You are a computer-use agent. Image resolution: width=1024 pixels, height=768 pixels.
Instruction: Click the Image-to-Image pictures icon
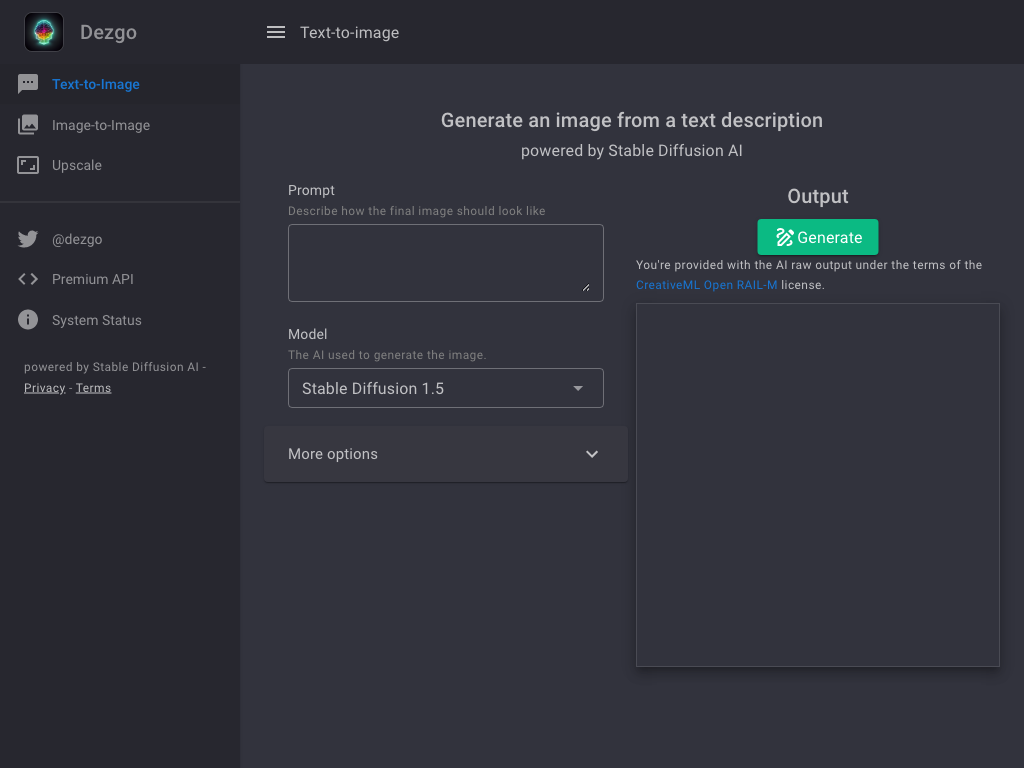coord(28,125)
